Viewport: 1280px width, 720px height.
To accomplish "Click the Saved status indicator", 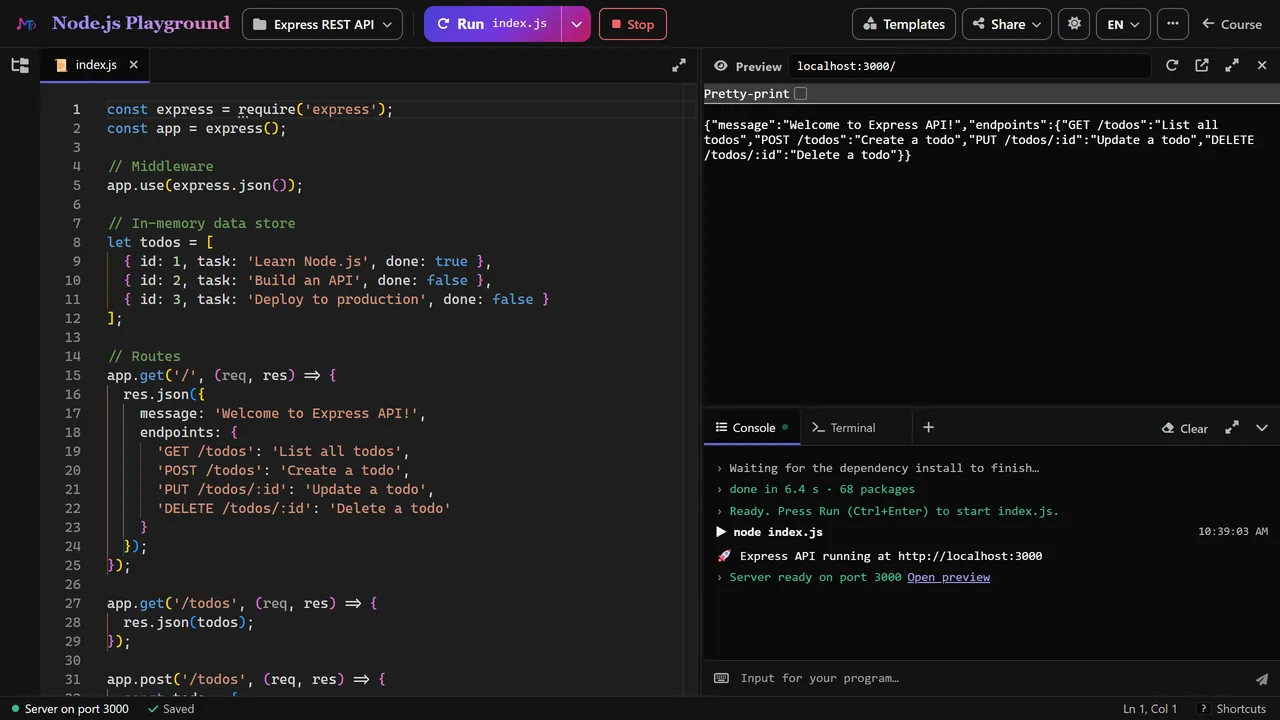I will (x=171, y=709).
